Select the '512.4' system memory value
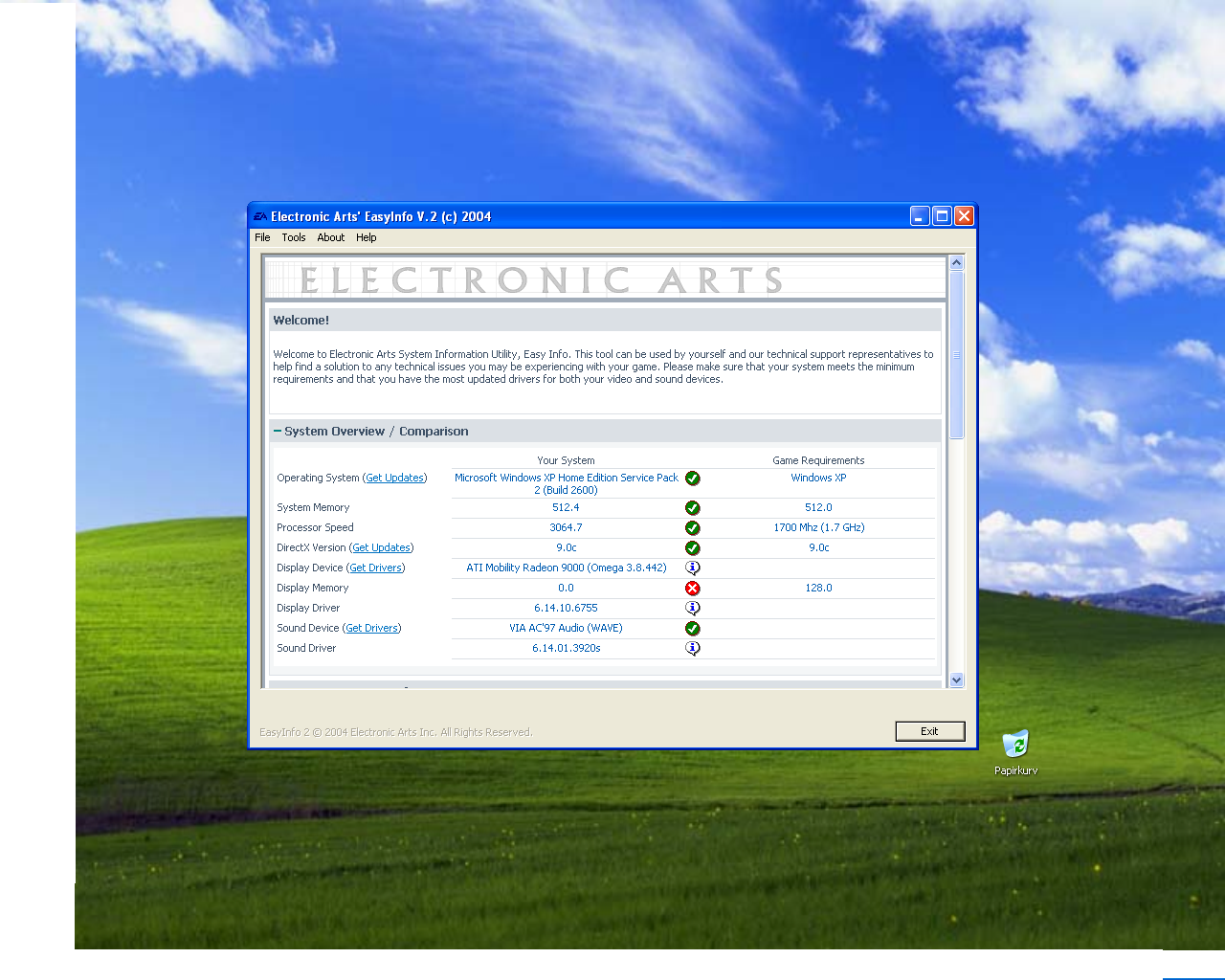1225x980 pixels. (566, 507)
